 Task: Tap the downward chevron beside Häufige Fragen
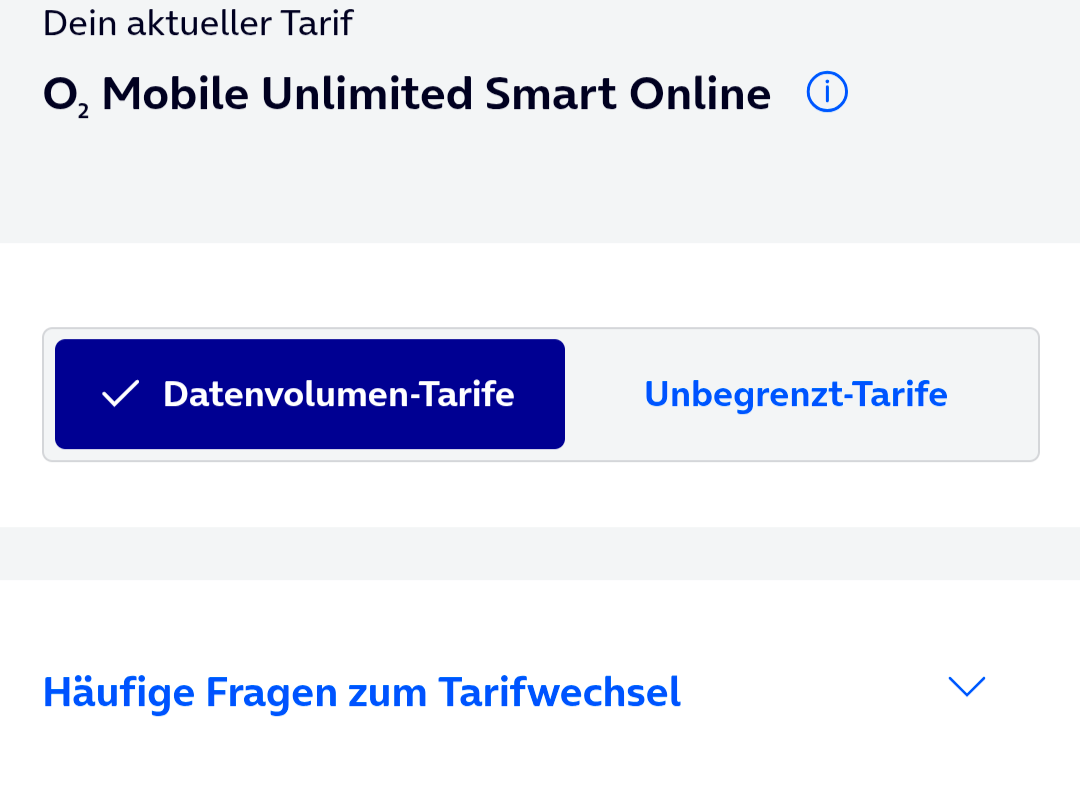point(966,686)
